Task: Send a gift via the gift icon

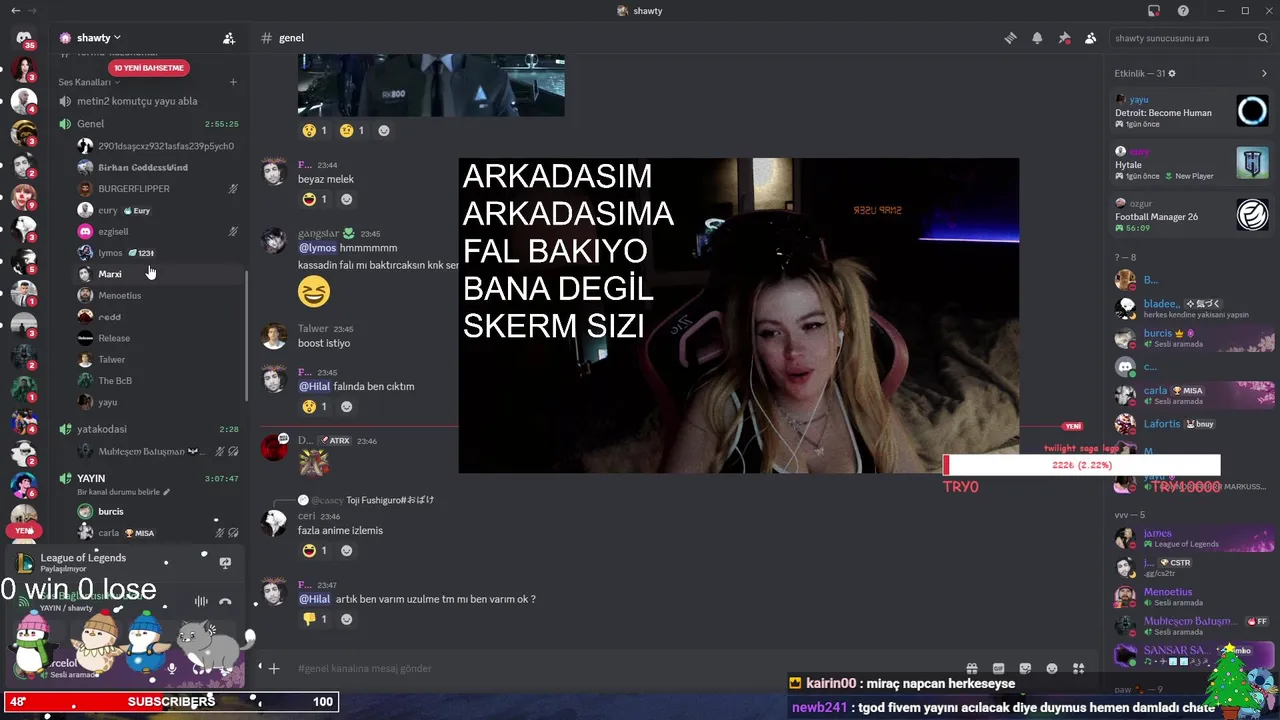Action: tap(971, 668)
